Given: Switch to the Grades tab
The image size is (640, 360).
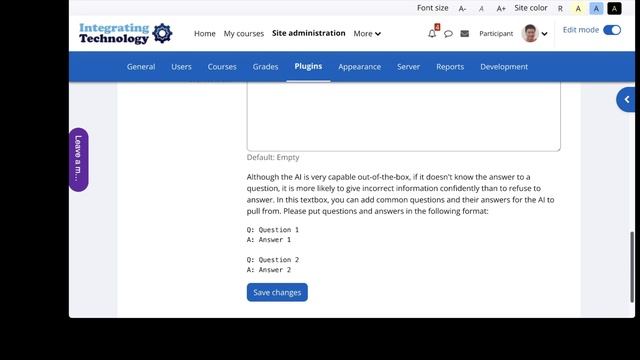Looking at the screenshot, I should [265, 67].
